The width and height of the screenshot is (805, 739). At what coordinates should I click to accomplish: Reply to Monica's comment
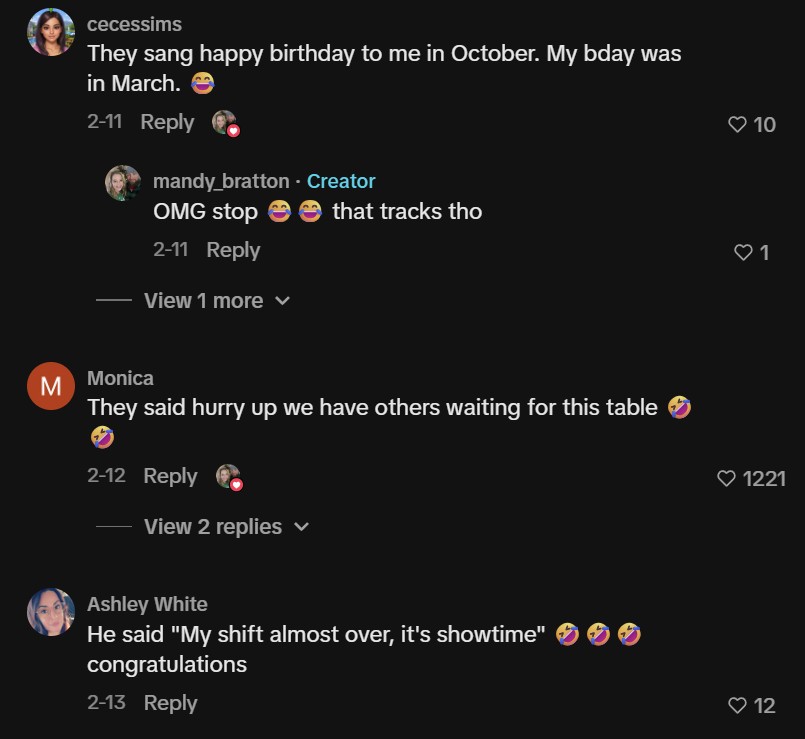[170, 476]
